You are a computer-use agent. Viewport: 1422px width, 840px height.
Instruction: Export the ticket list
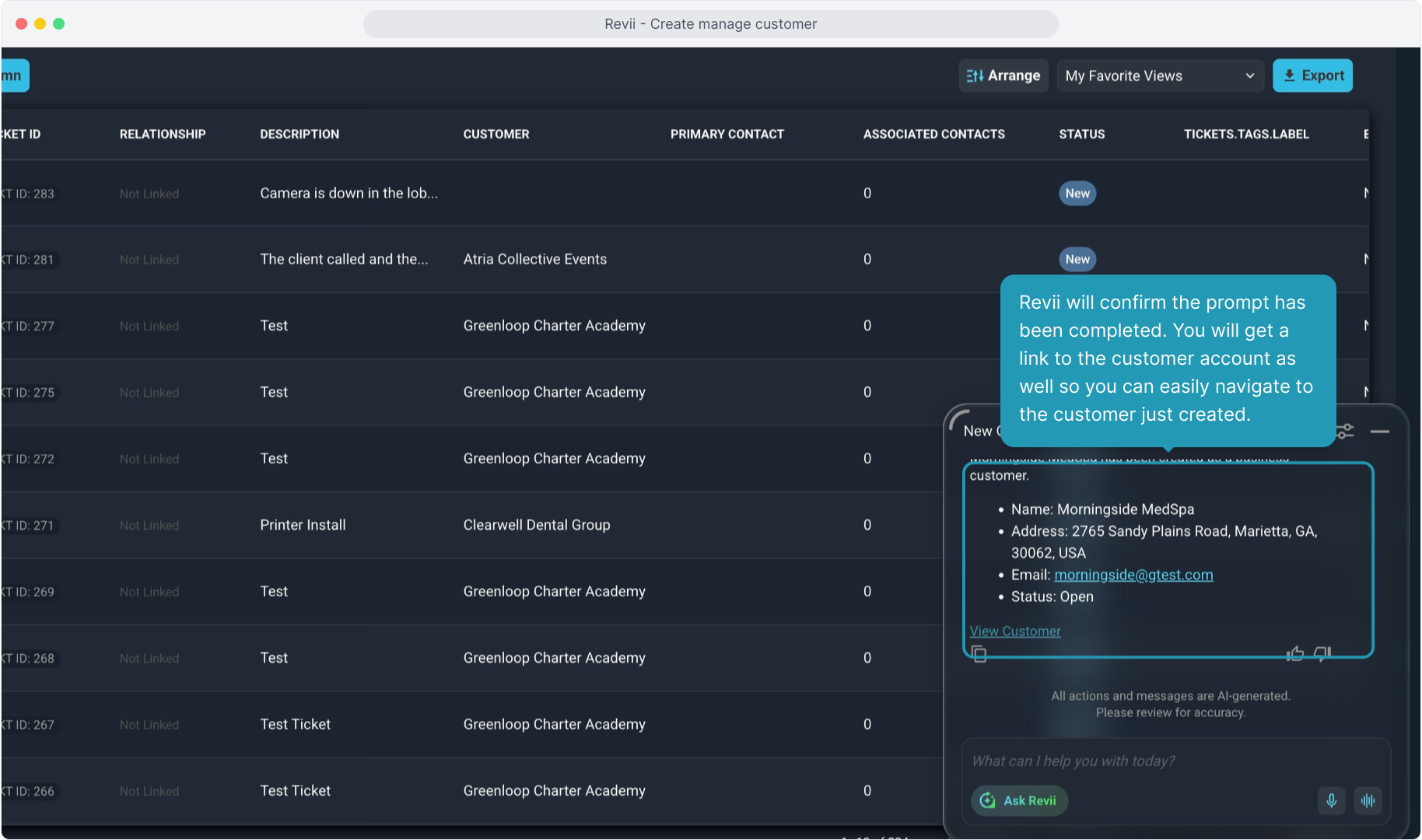1312,75
